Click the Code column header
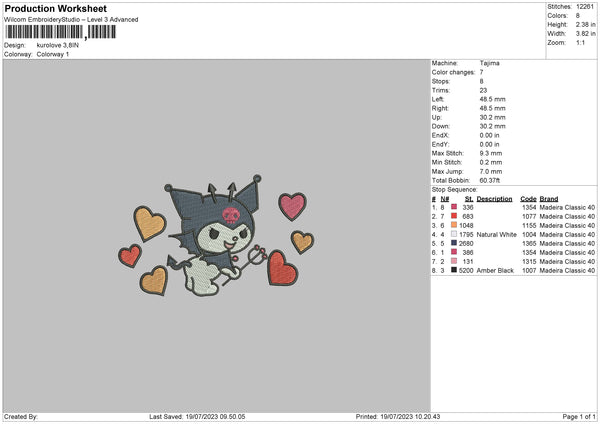Screen dimensions: 600x424 pyautogui.click(x=528, y=199)
